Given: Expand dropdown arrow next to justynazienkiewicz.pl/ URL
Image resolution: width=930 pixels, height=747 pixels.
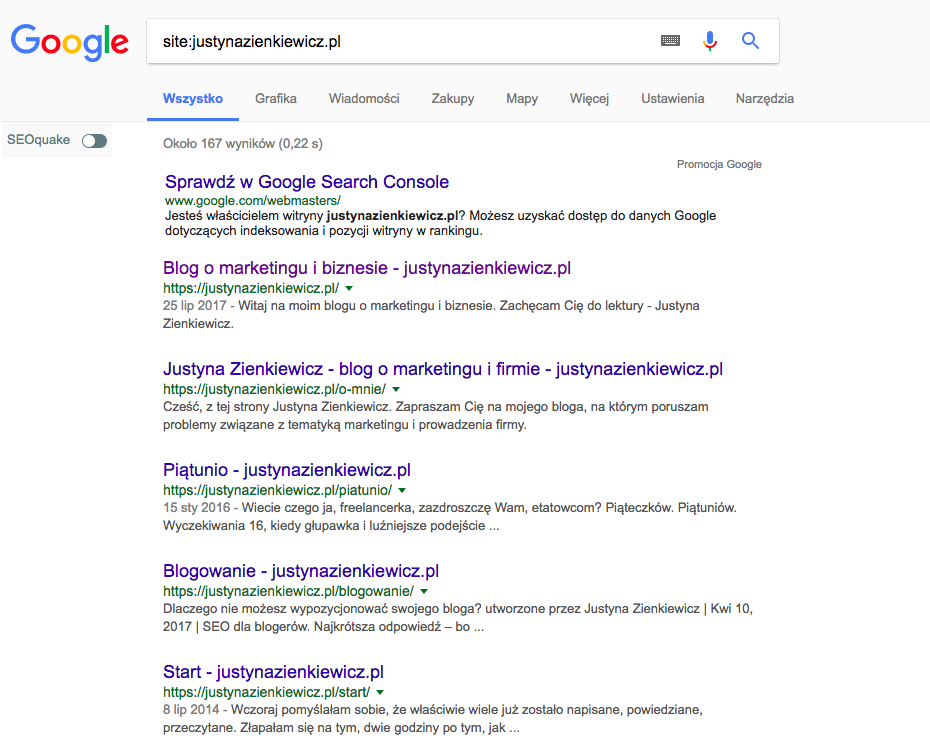Looking at the screenshot, I should [x=349, y=288].
